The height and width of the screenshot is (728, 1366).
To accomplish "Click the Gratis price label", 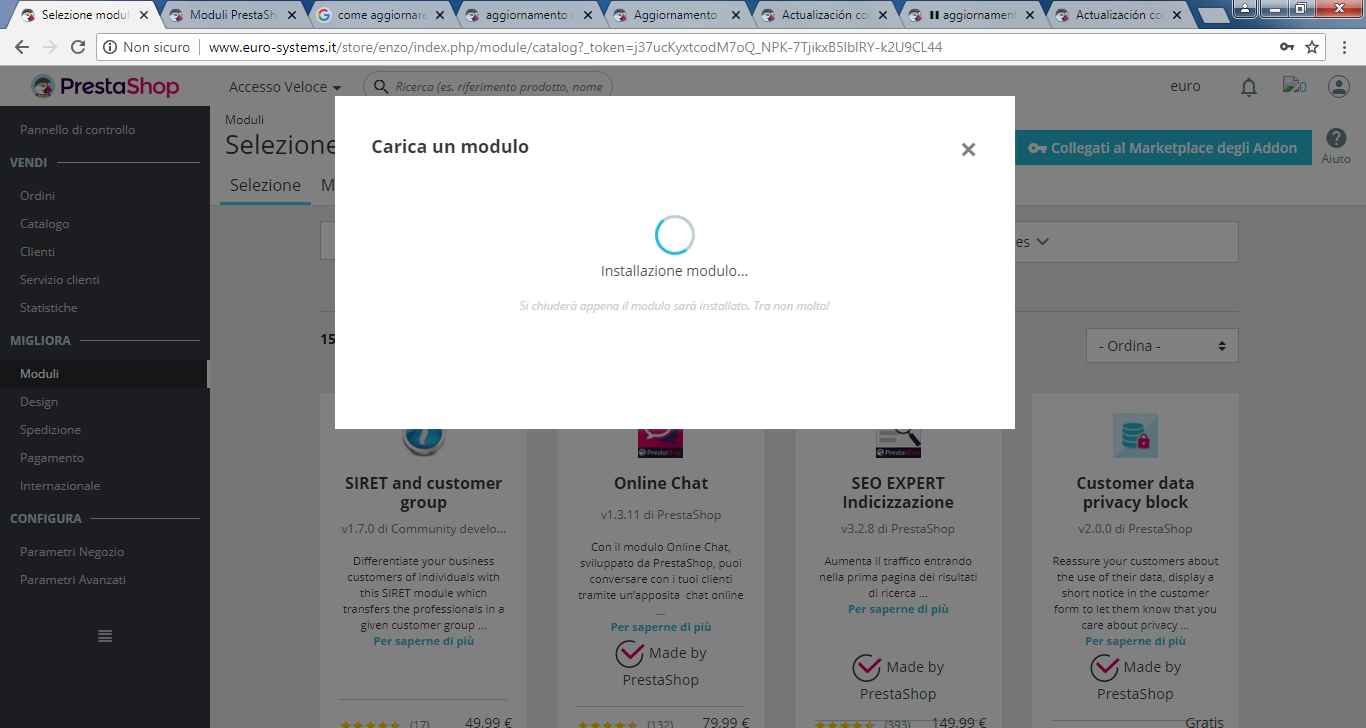I will (1204, 722).
